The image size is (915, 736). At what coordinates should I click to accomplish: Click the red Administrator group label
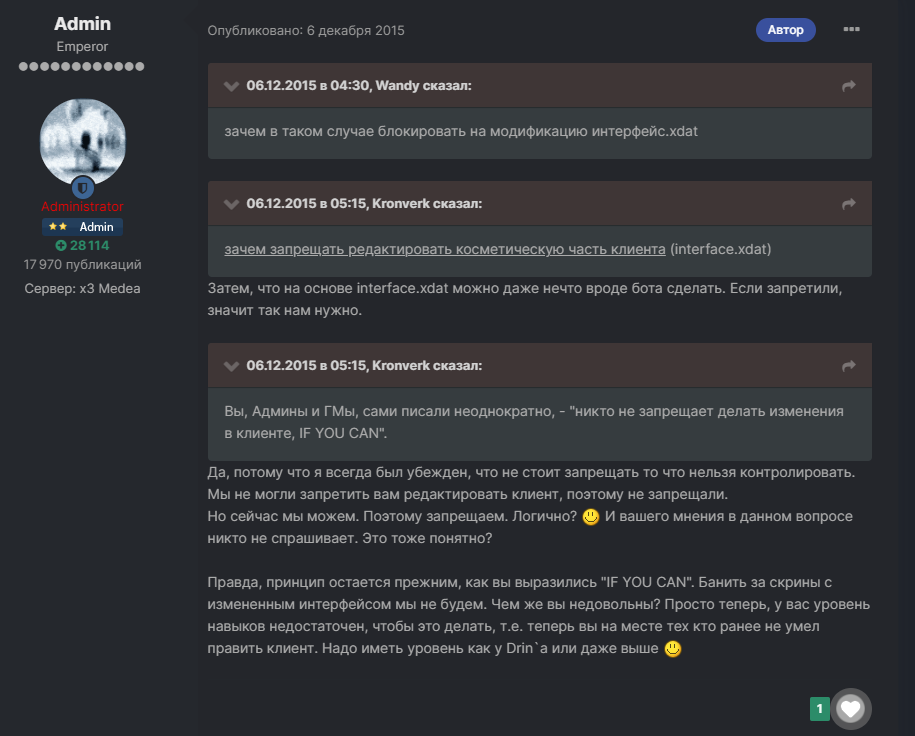coord(82,207)
